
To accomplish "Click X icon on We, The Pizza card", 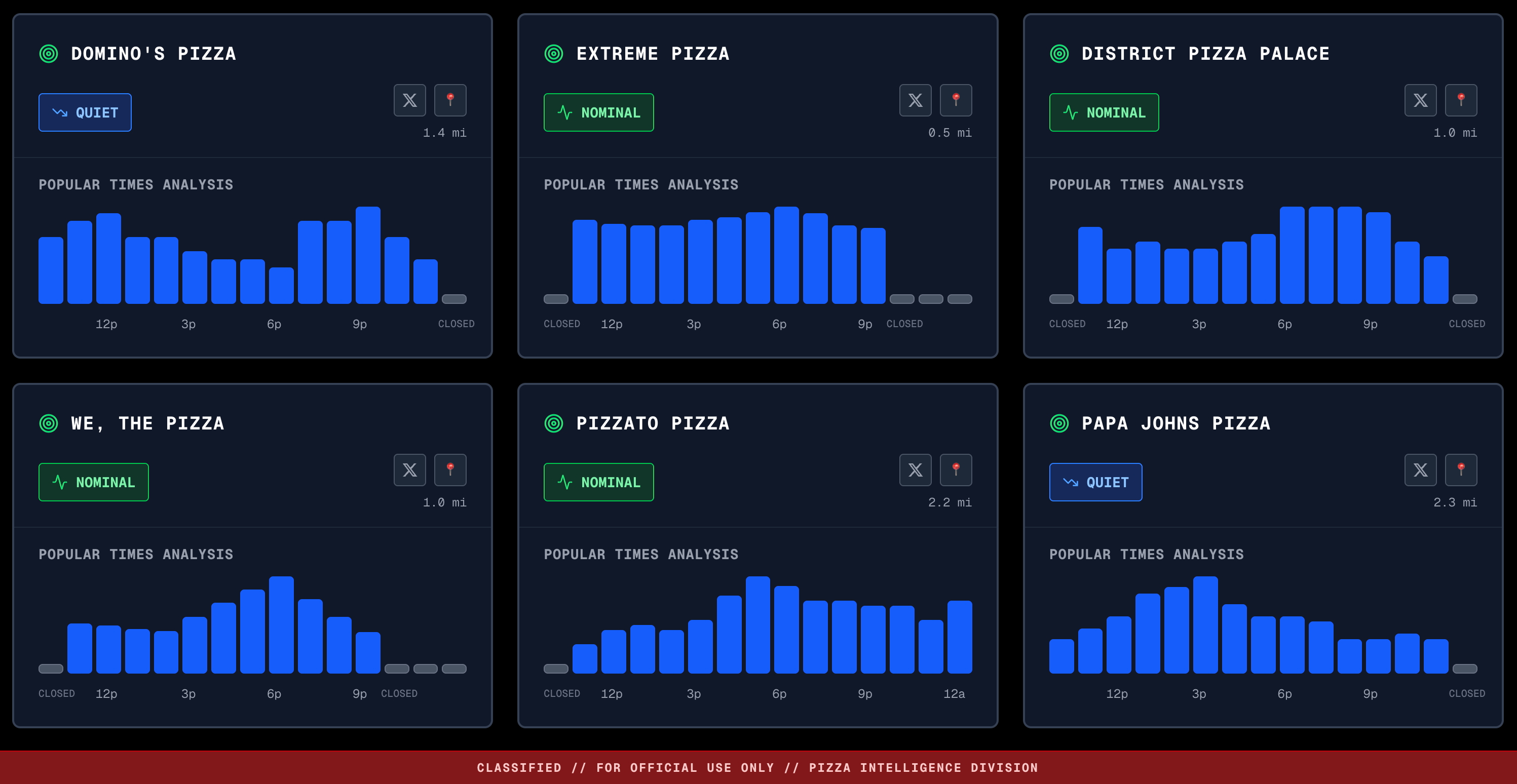I will tap(409, 469).
